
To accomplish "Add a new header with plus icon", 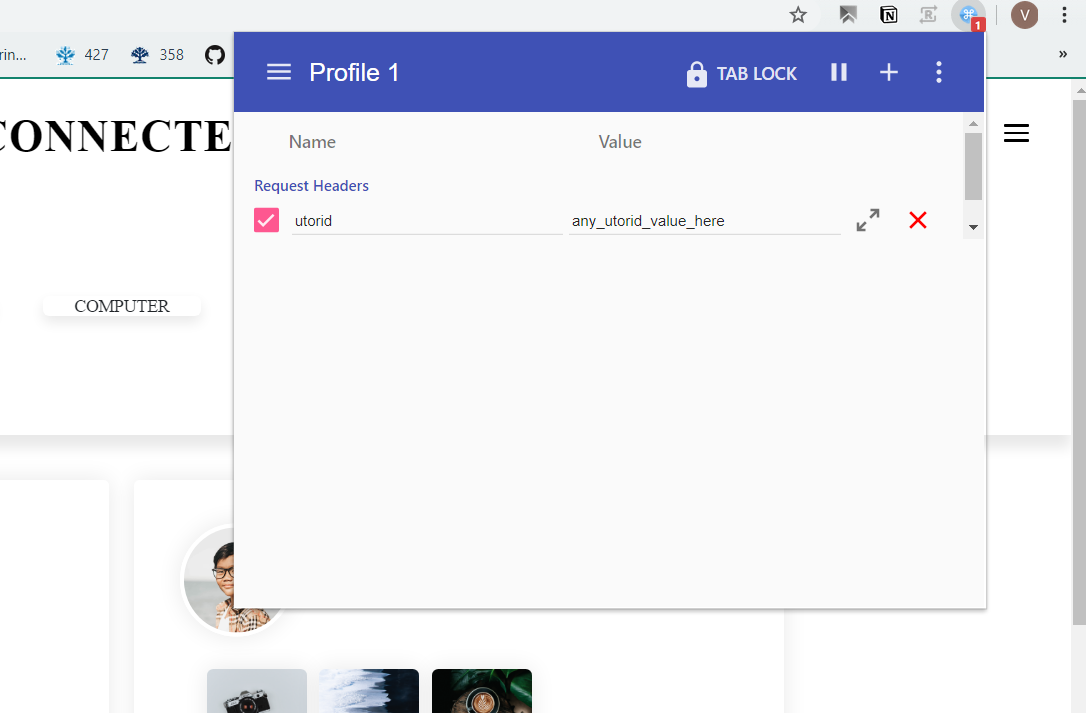I will tap(889, 72).
